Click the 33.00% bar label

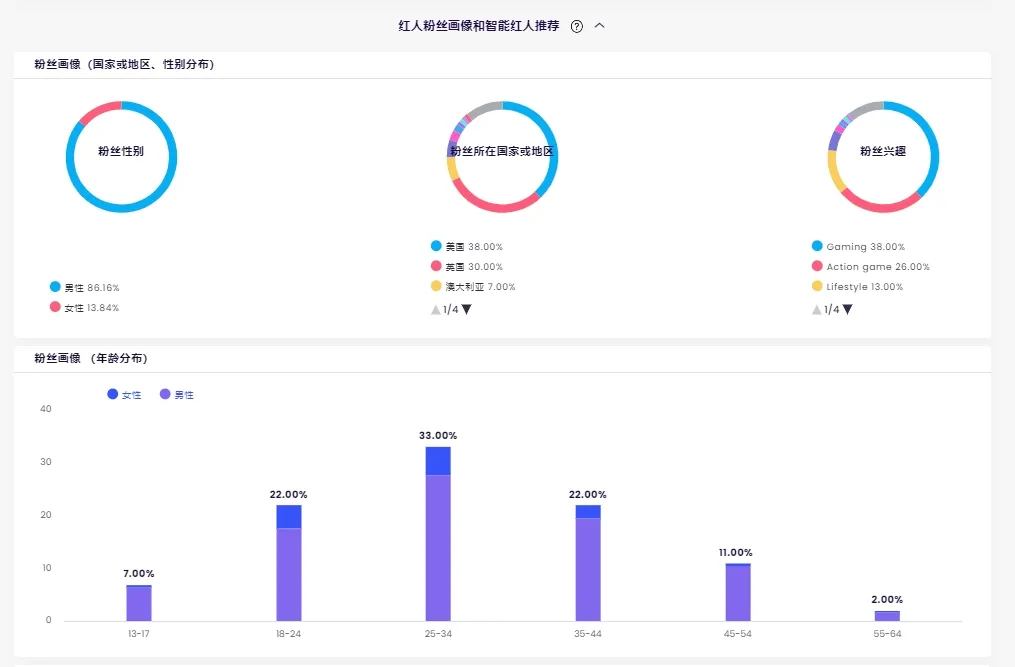click(438, 435)
